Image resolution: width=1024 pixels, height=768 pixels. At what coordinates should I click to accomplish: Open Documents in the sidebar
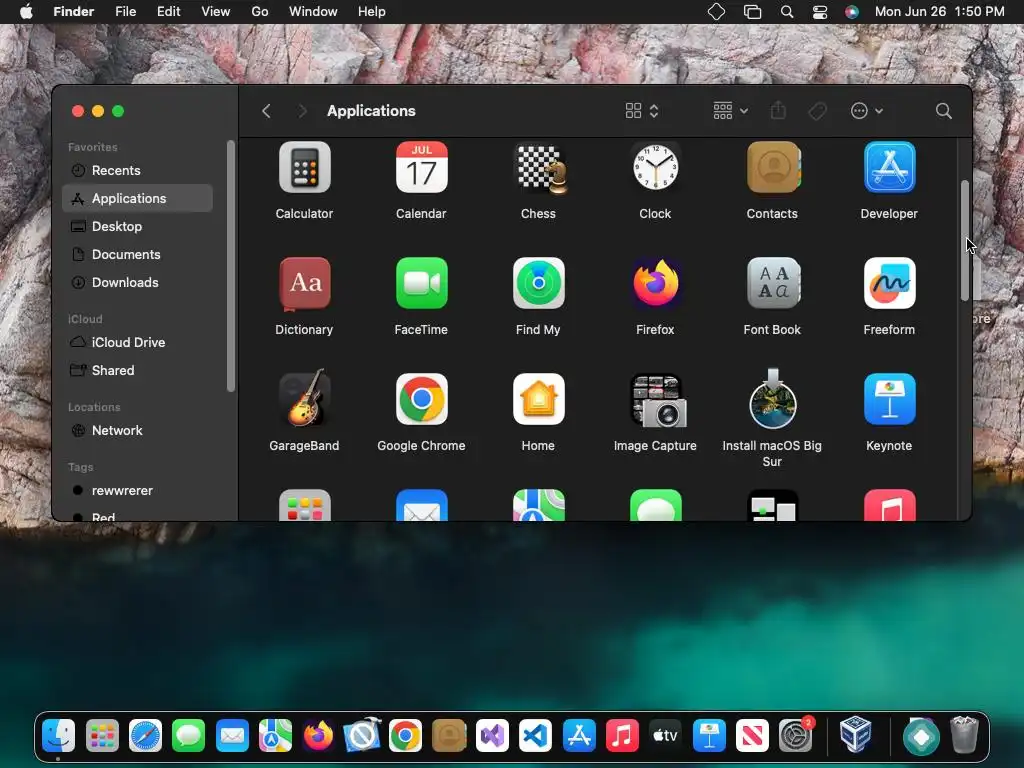pyautogui.click(x=137, y=255)
